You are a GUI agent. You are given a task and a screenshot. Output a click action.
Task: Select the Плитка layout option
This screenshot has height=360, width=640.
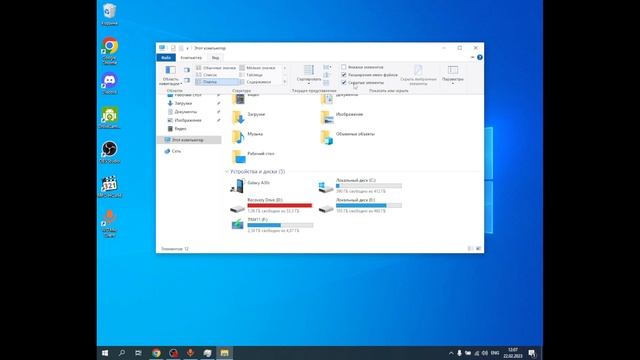[216, 82]
